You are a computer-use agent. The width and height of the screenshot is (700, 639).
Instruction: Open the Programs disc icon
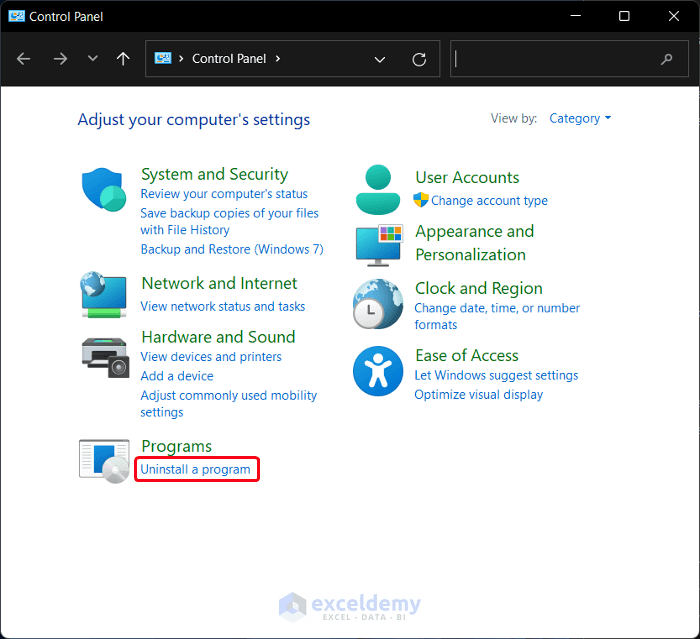click(x=104, y=461)
